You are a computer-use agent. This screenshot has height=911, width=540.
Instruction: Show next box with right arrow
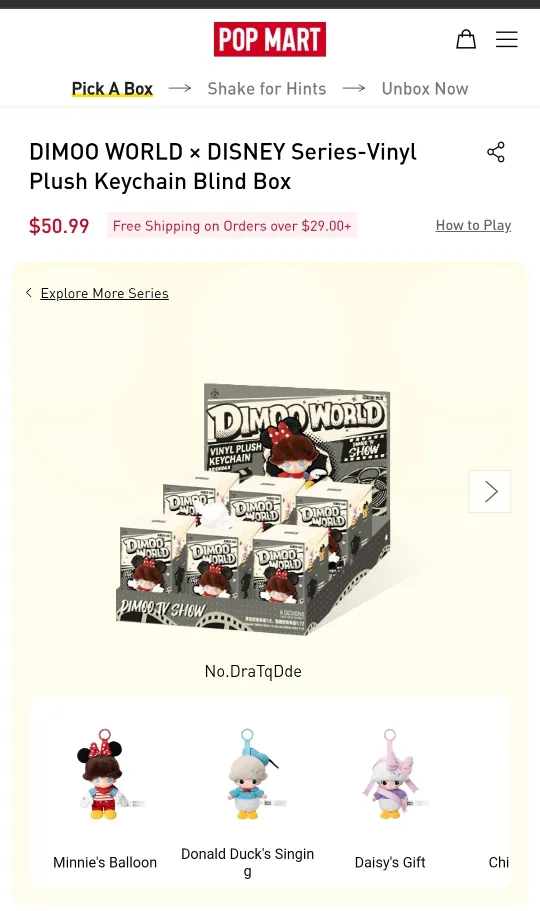point(489,492)
